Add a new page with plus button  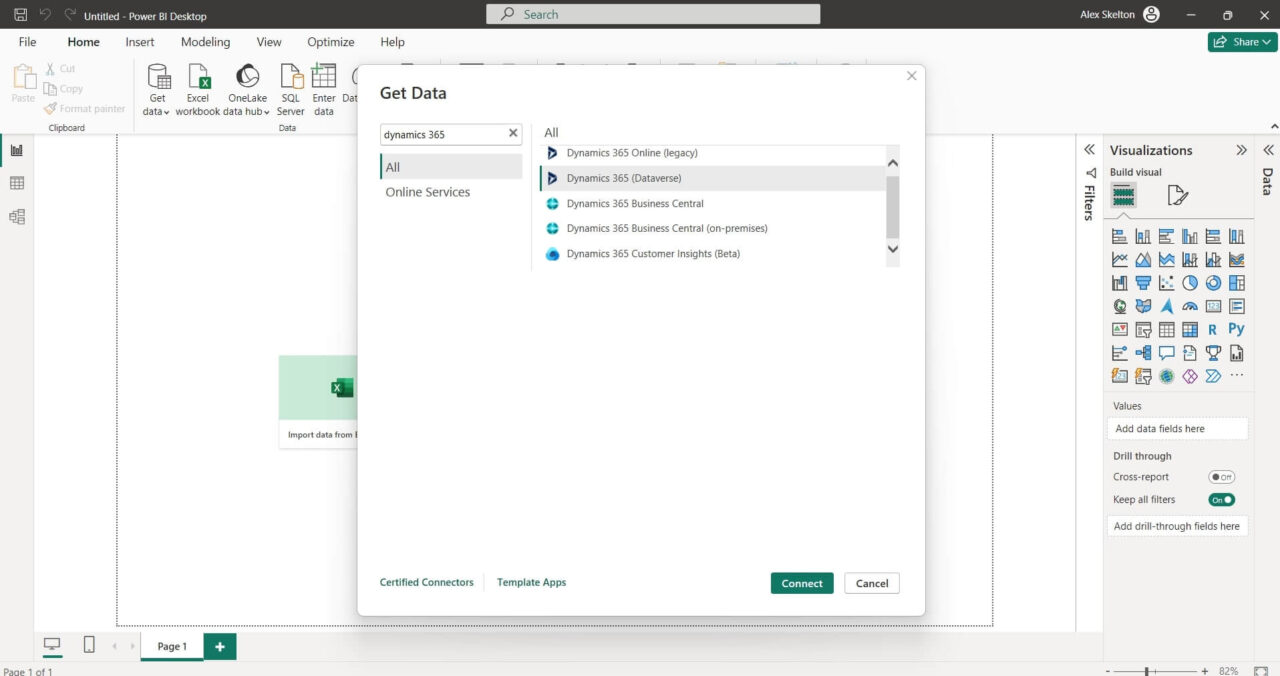point(220,646)
